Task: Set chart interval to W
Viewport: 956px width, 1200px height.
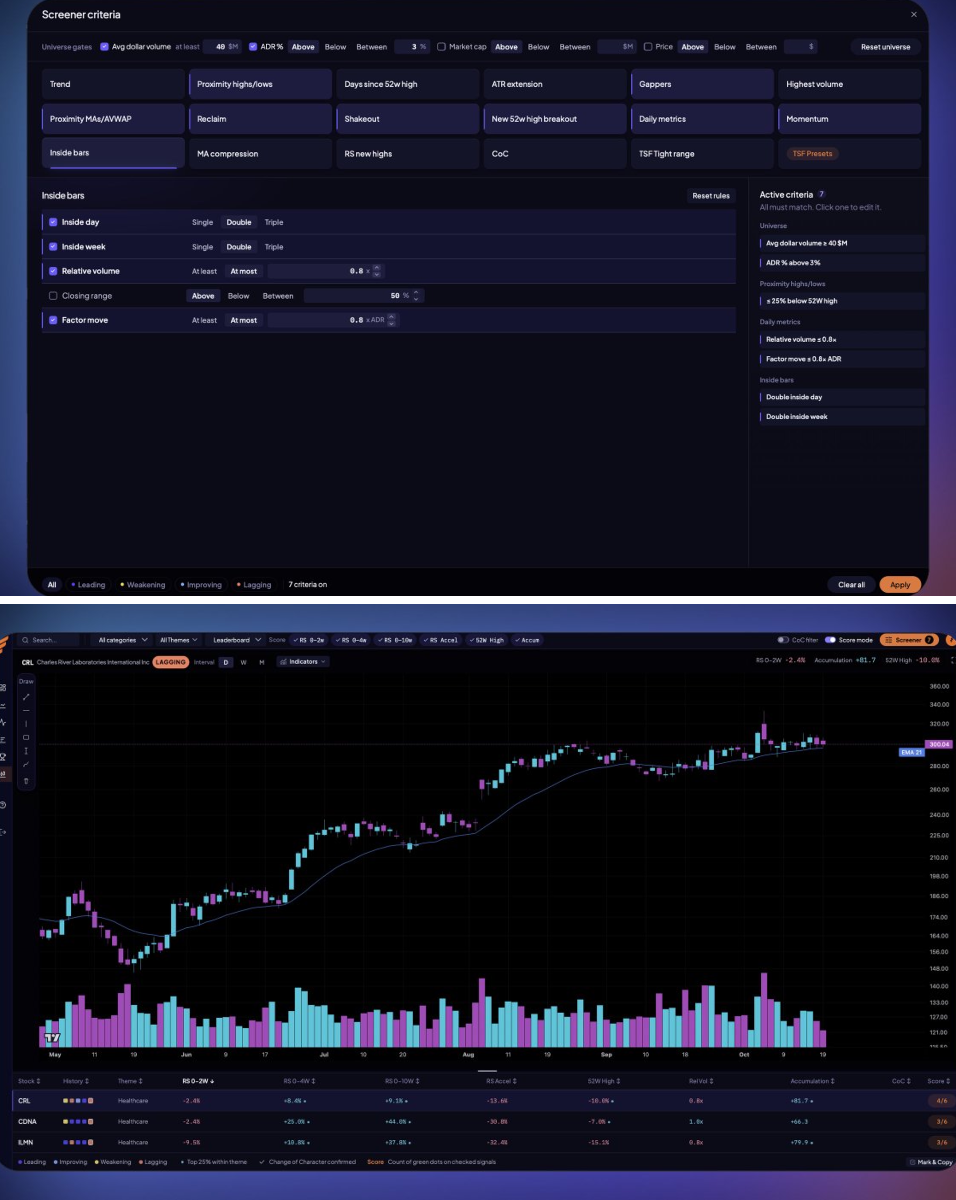Action: click(x=244, y=662)
